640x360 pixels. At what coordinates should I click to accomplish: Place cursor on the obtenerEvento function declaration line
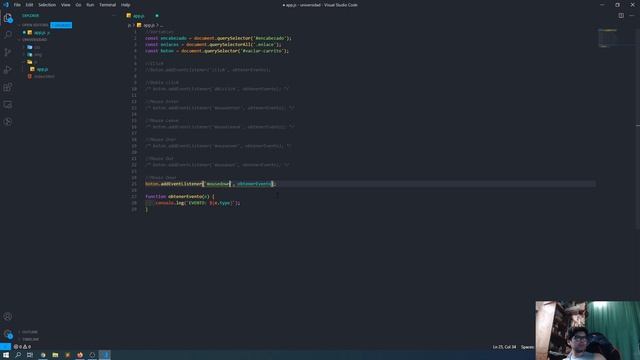click(180, 196)
